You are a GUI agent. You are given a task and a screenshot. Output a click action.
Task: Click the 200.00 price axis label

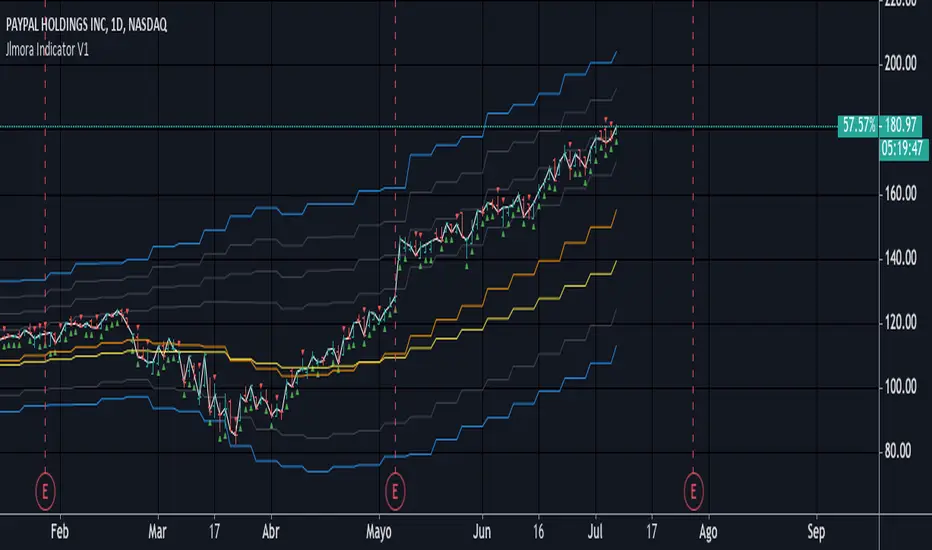[902, 64]
